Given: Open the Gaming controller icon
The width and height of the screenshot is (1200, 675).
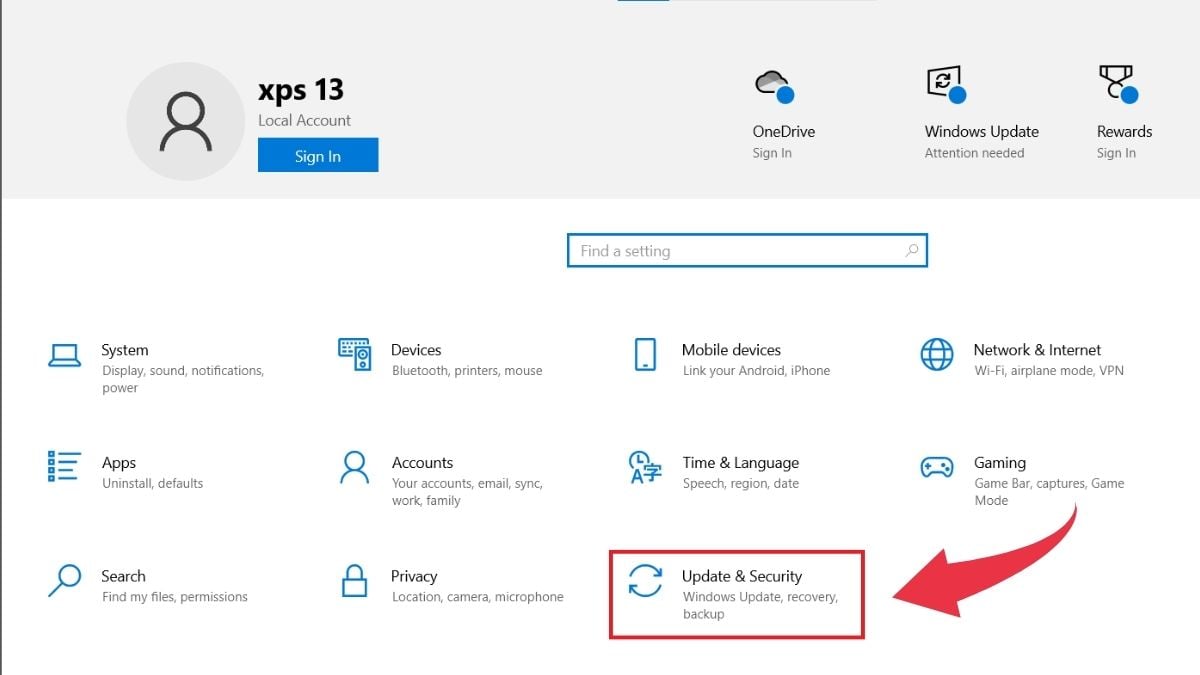Looking at the screenshot, I should tap(937, 467).
